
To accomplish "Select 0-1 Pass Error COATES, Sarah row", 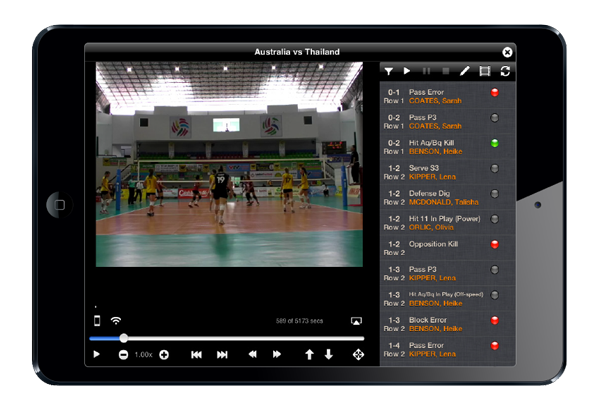I will click(447, 96).
